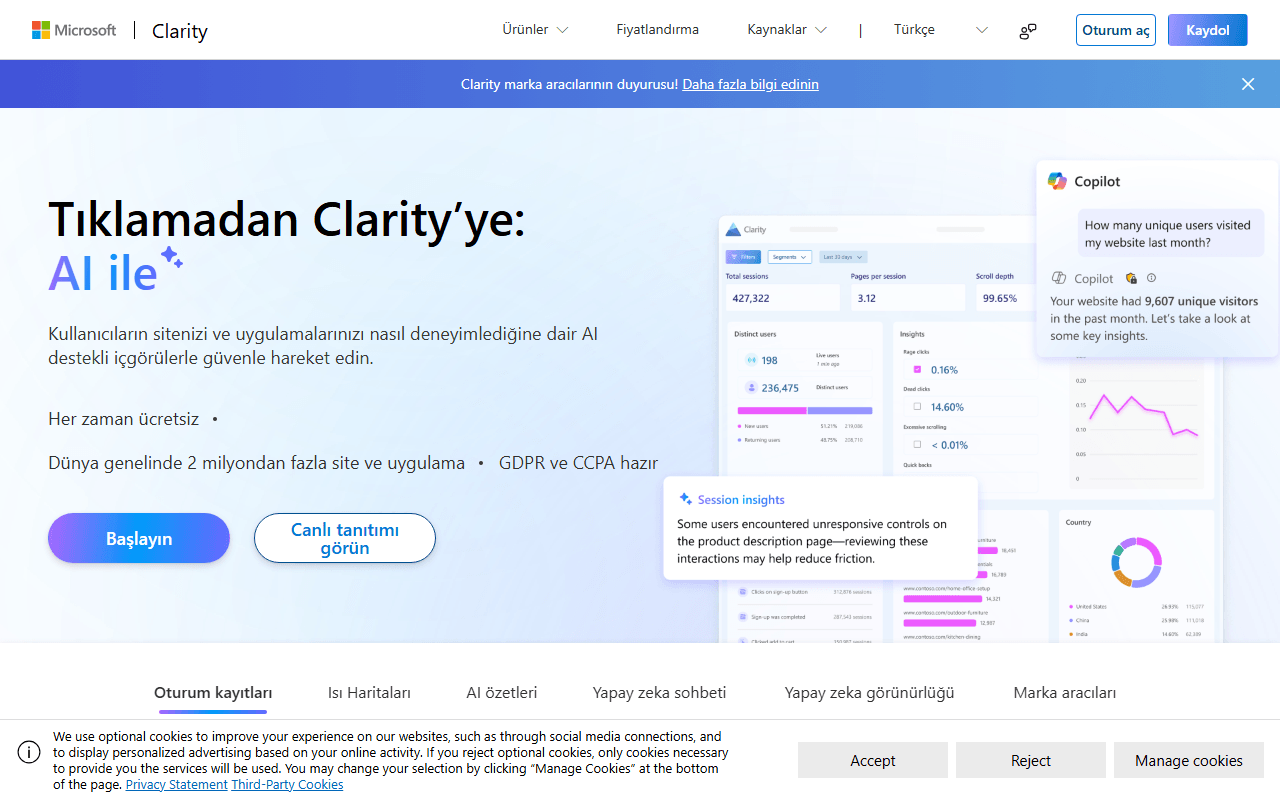Click Canlı tanıtımı görün button
Screen dimensions: 1280x800
345,538
